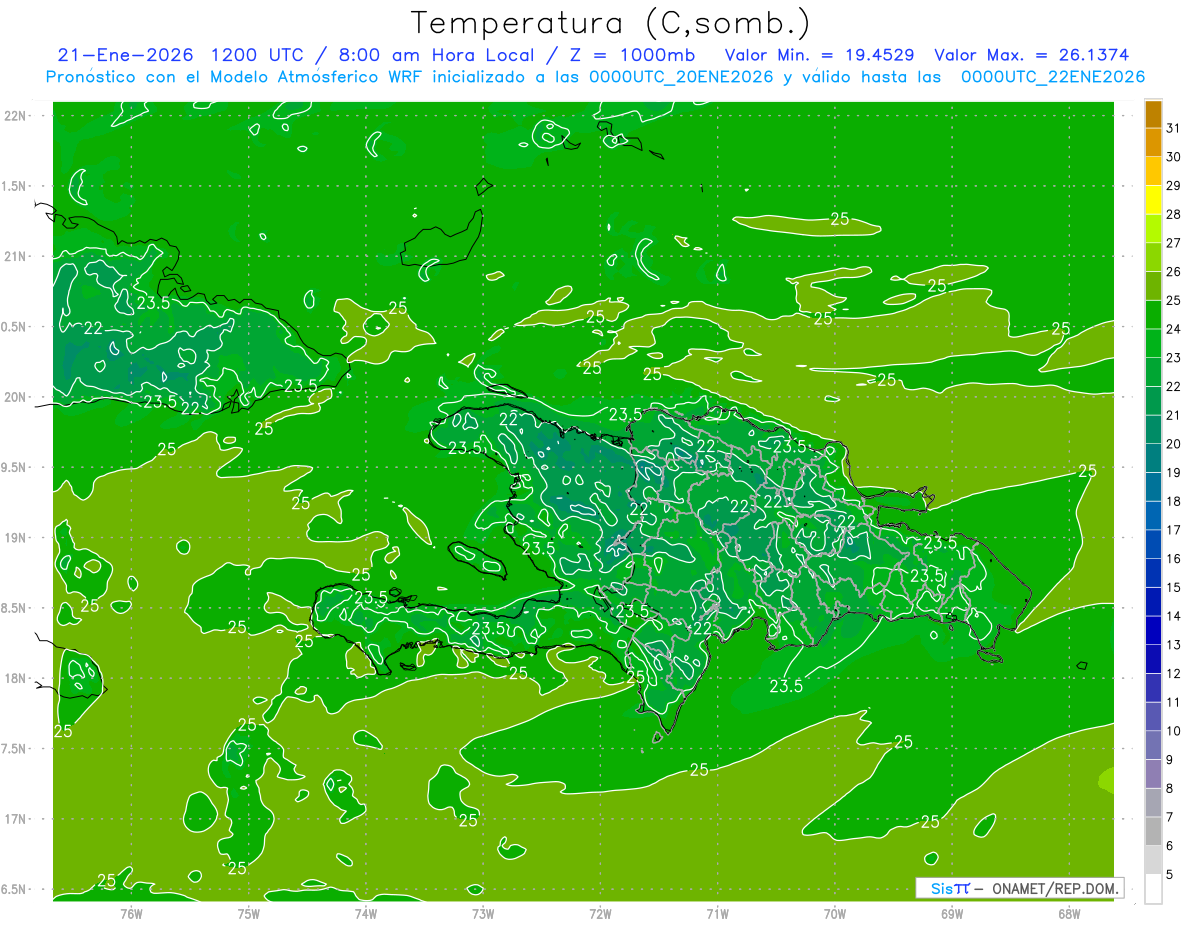Click the "Valor Max. = 26.1374" readout
This screenshot has width=1200, height=927.
pos(1032,55)
